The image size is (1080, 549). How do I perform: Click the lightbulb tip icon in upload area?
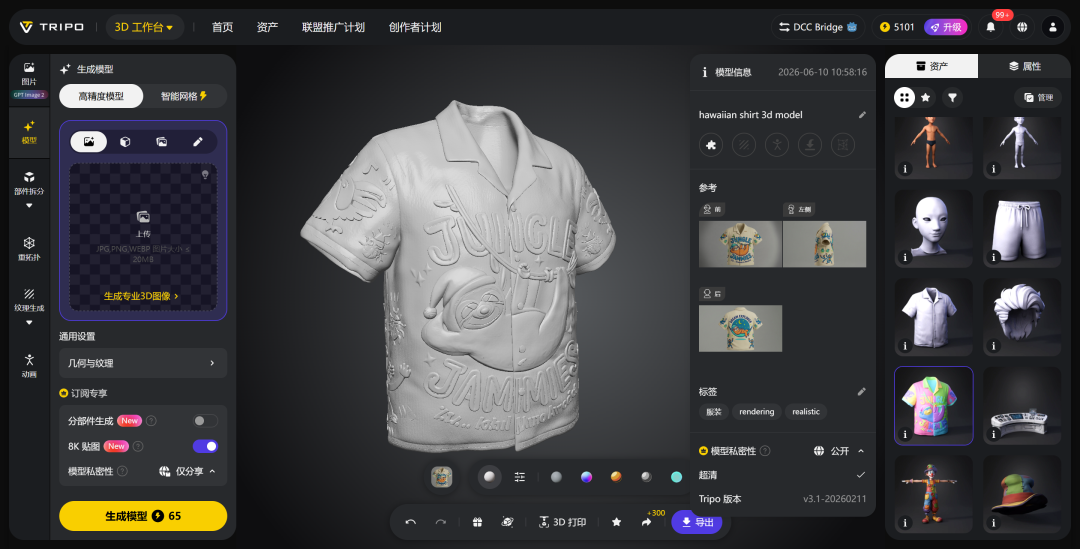[x=205, y=175]
